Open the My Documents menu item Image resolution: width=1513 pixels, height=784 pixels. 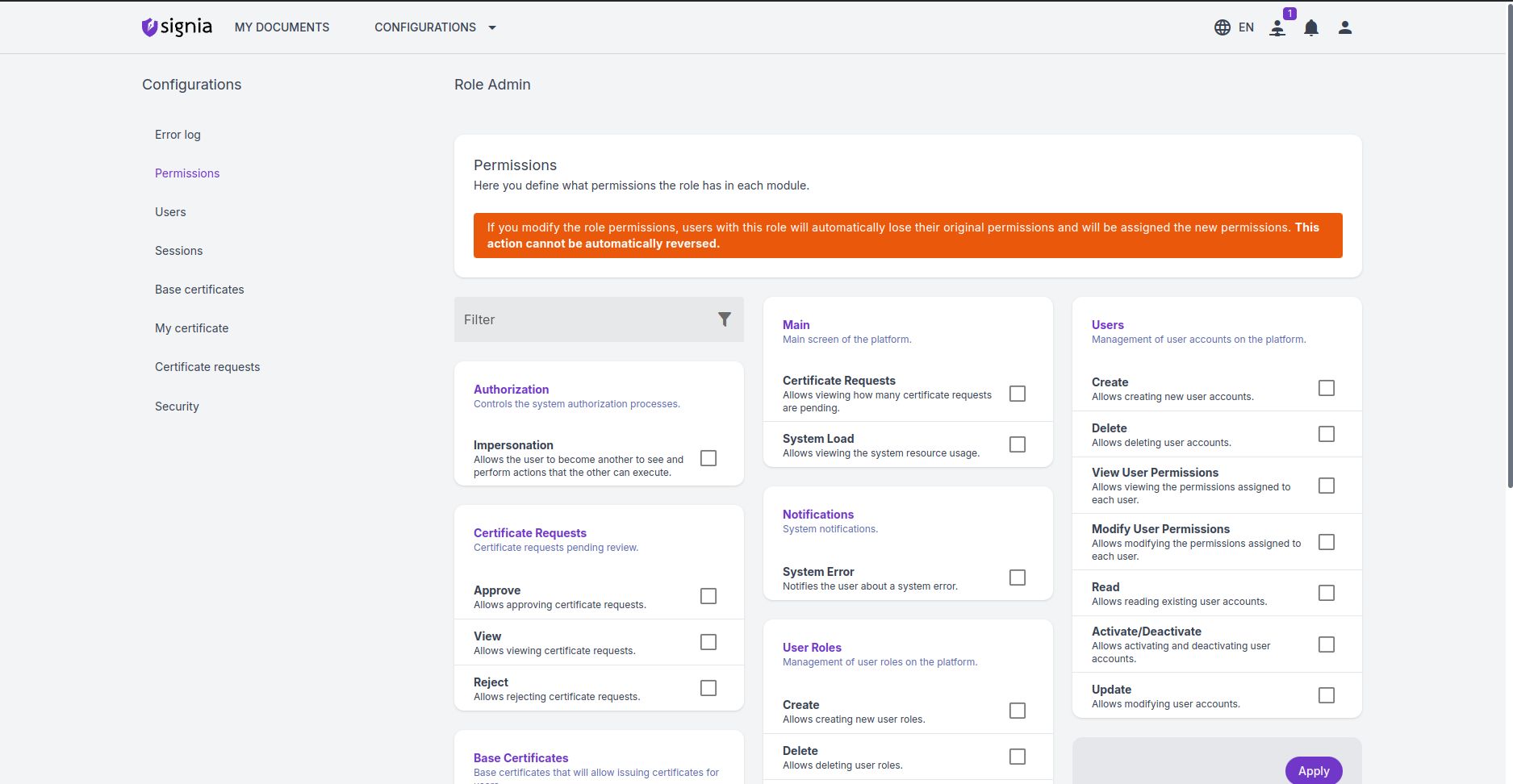pos(282,27)
